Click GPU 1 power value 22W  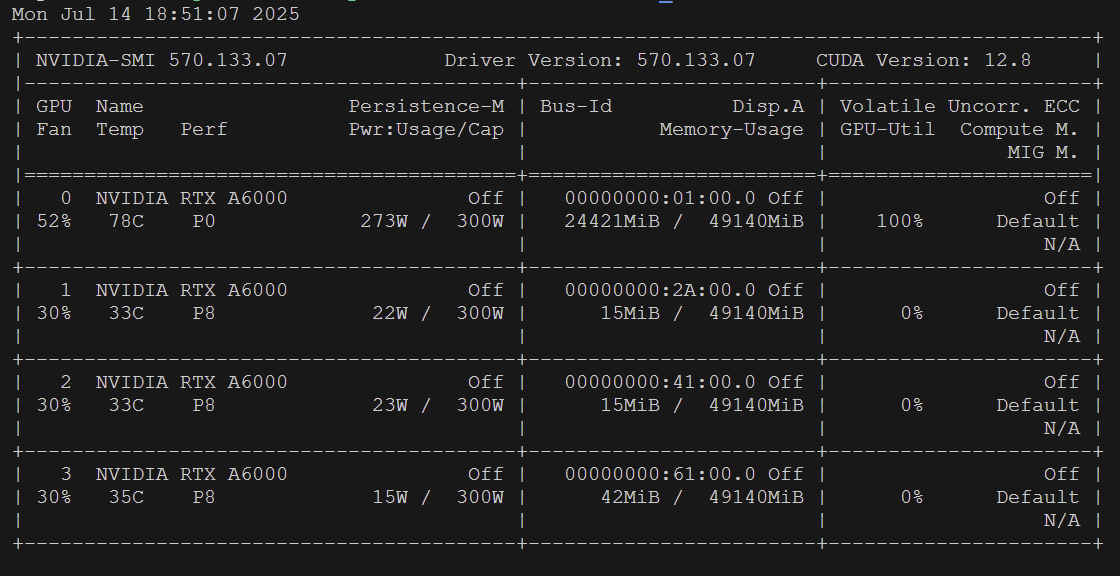(390, 314)
